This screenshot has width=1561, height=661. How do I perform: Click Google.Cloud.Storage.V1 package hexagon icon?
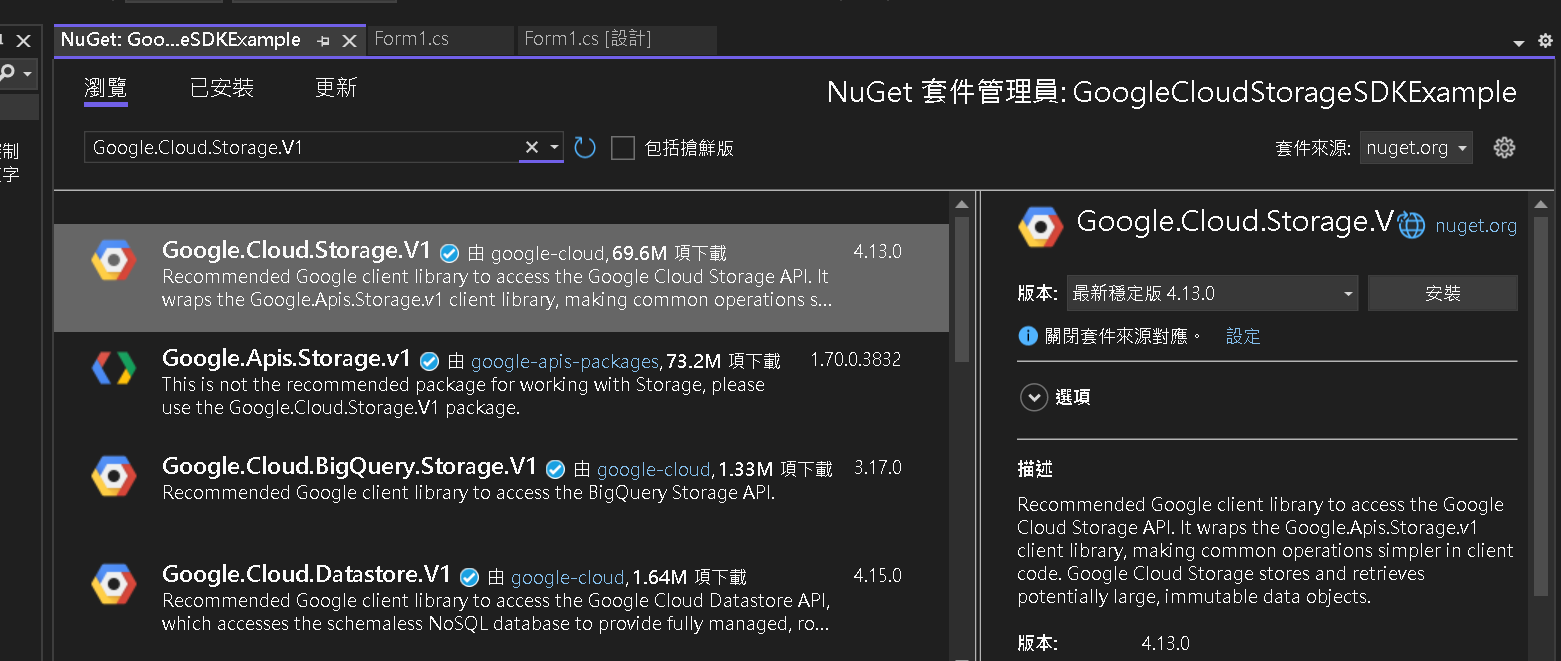[113, 261]
